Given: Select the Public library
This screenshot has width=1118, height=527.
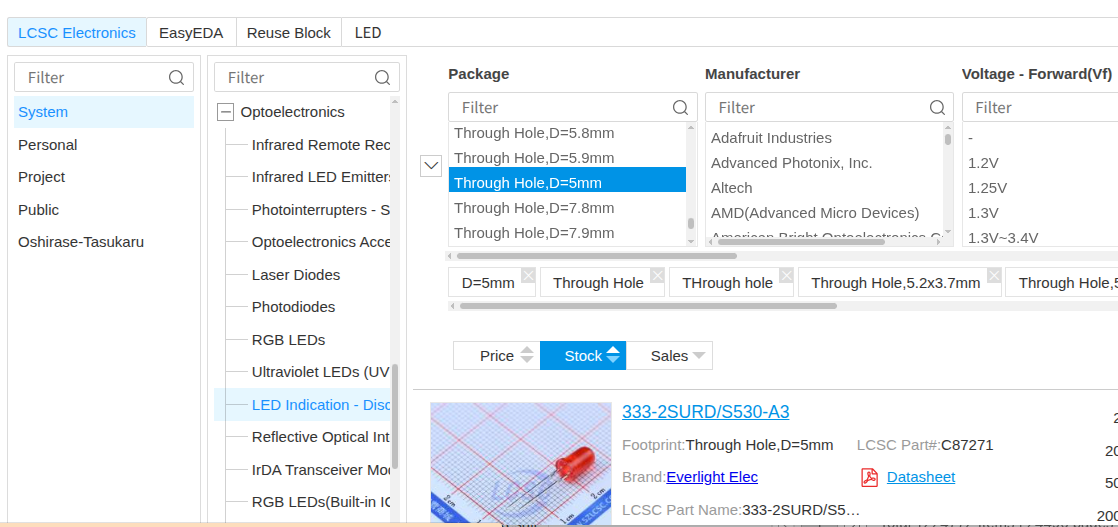Looking at the screenshot, I should pos(104,210).
